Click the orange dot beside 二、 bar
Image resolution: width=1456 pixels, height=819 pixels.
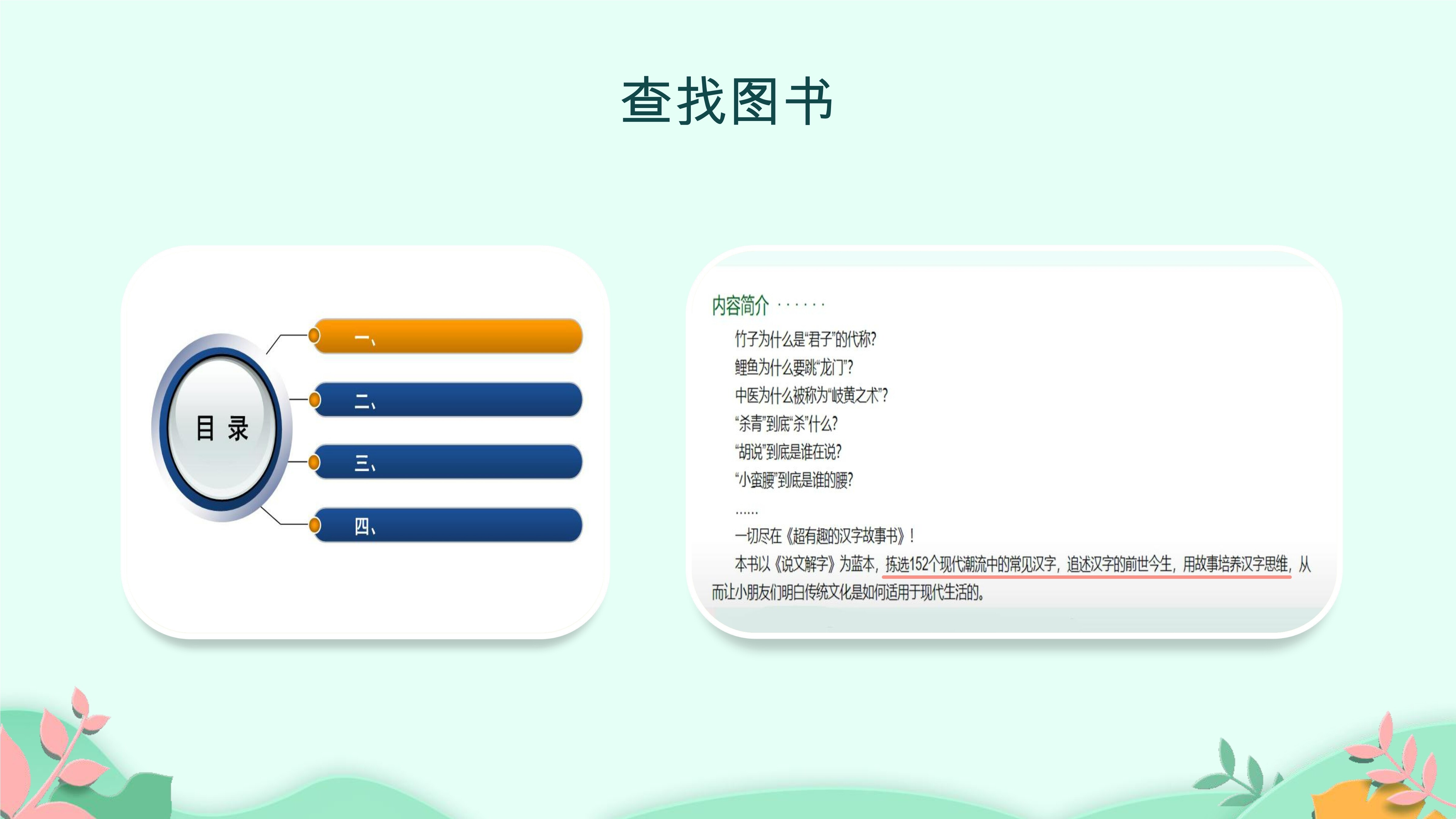coord(314,399)
